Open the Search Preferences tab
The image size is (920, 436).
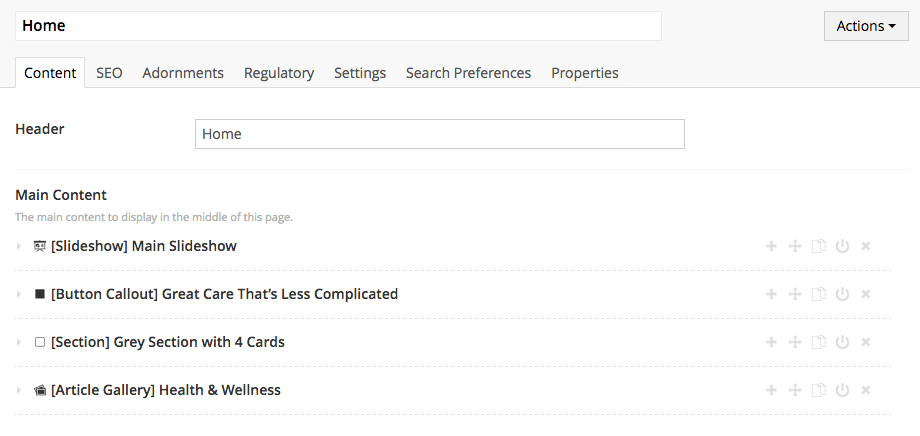pyautogui.click(x=468, y=73)
